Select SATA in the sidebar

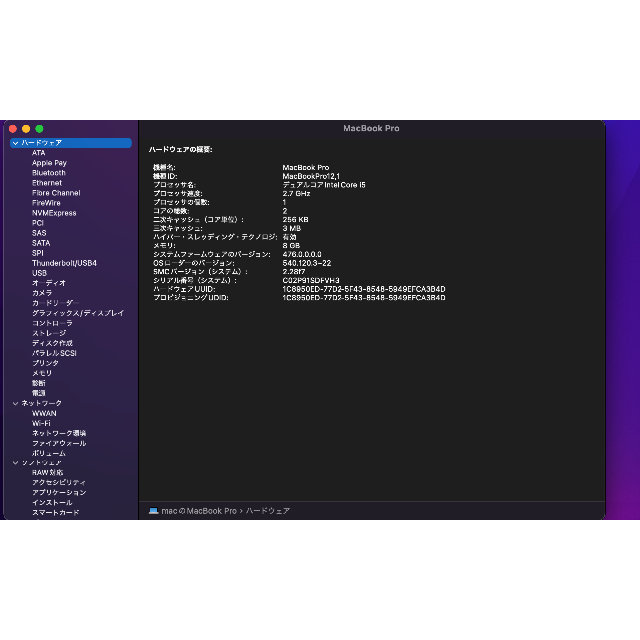(x=41, y=243)
